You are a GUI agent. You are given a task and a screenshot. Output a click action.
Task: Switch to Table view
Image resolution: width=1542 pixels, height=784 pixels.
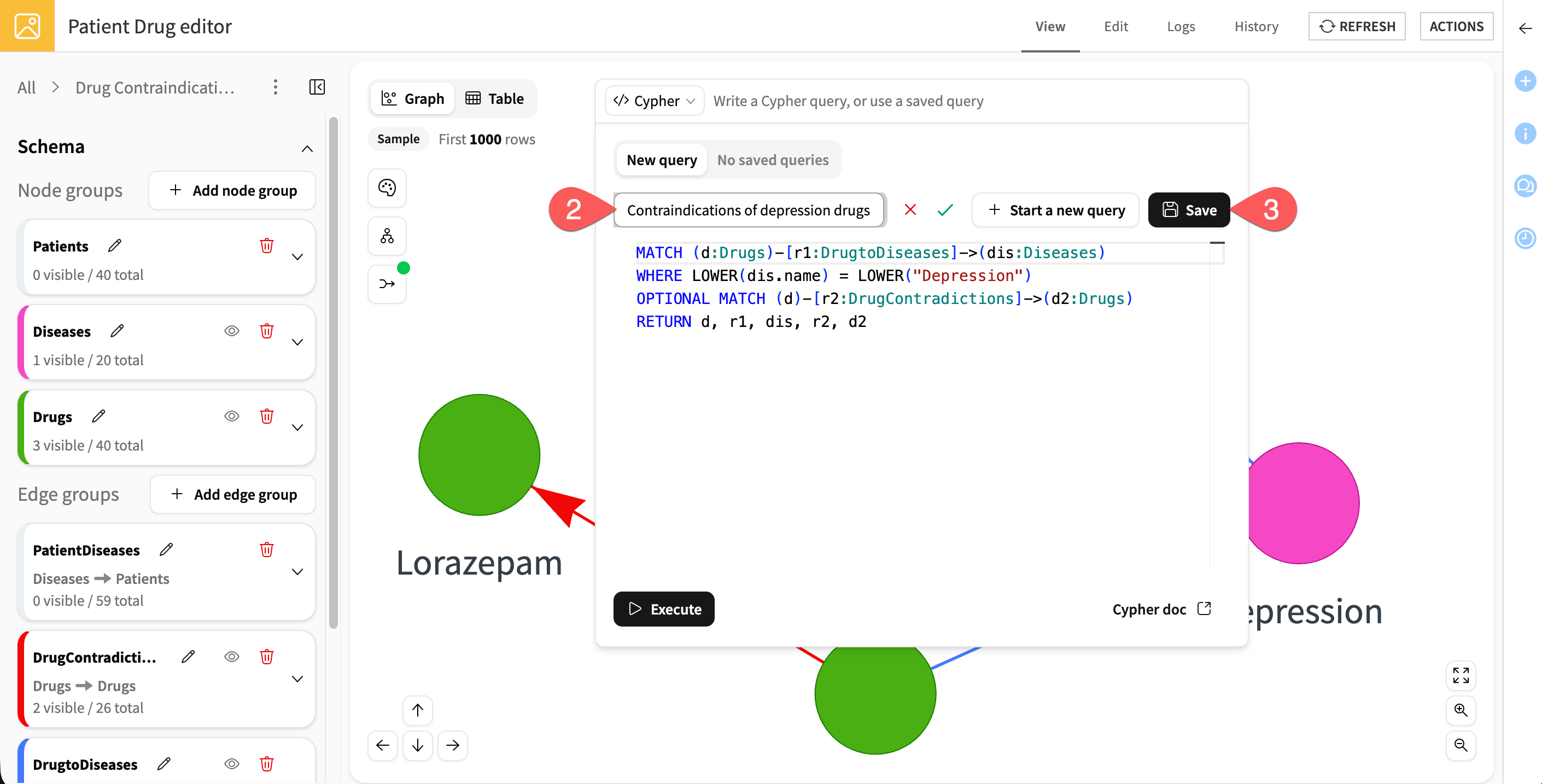tap(494, 99)
